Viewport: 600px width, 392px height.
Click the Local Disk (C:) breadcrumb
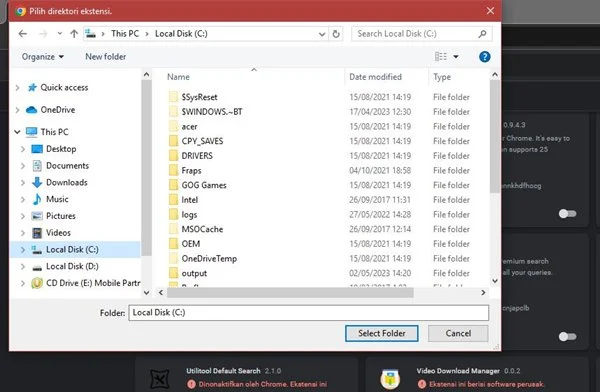click(x=181, y=34)
